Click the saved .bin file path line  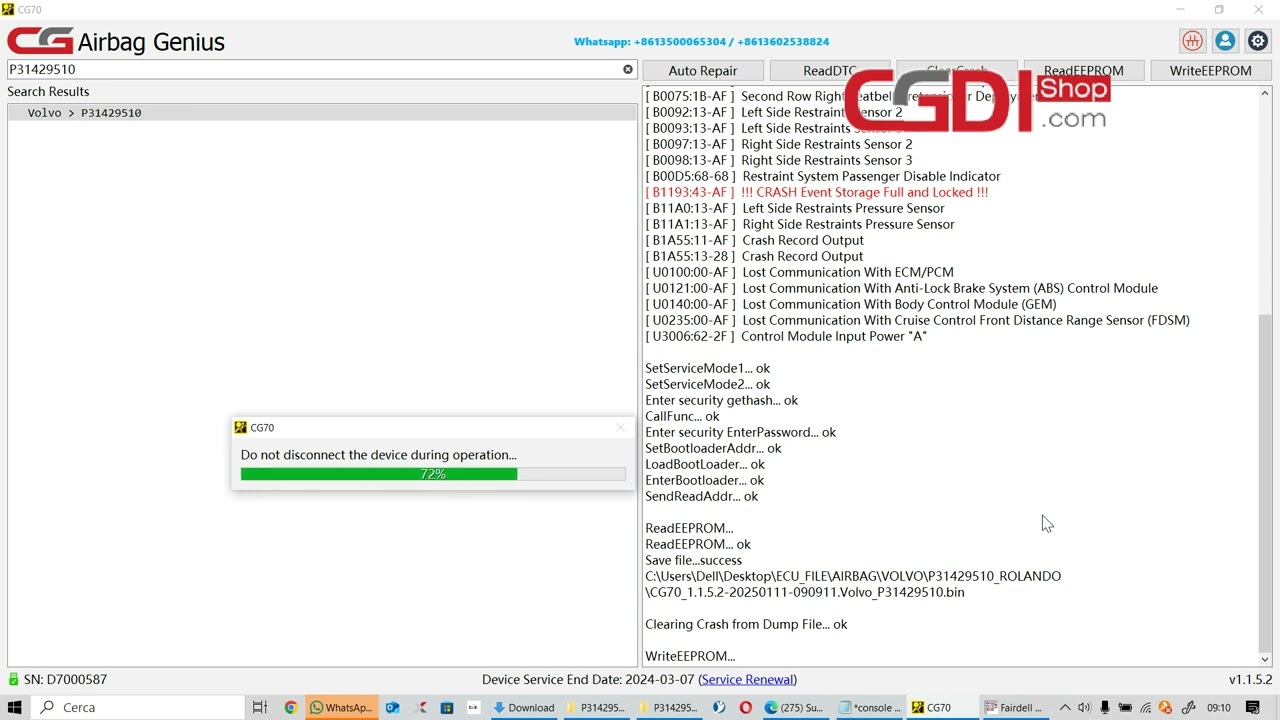(853, 584)
